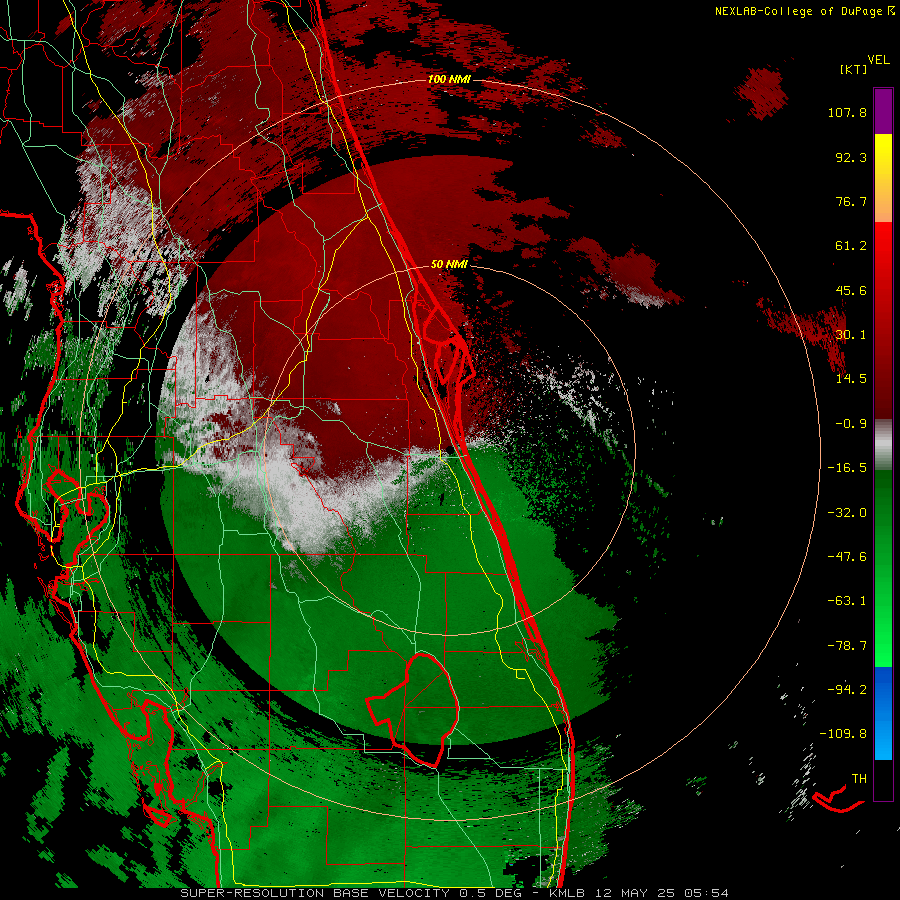Click the gray zero-velocity segment of color bar

(x=883, y=445)
